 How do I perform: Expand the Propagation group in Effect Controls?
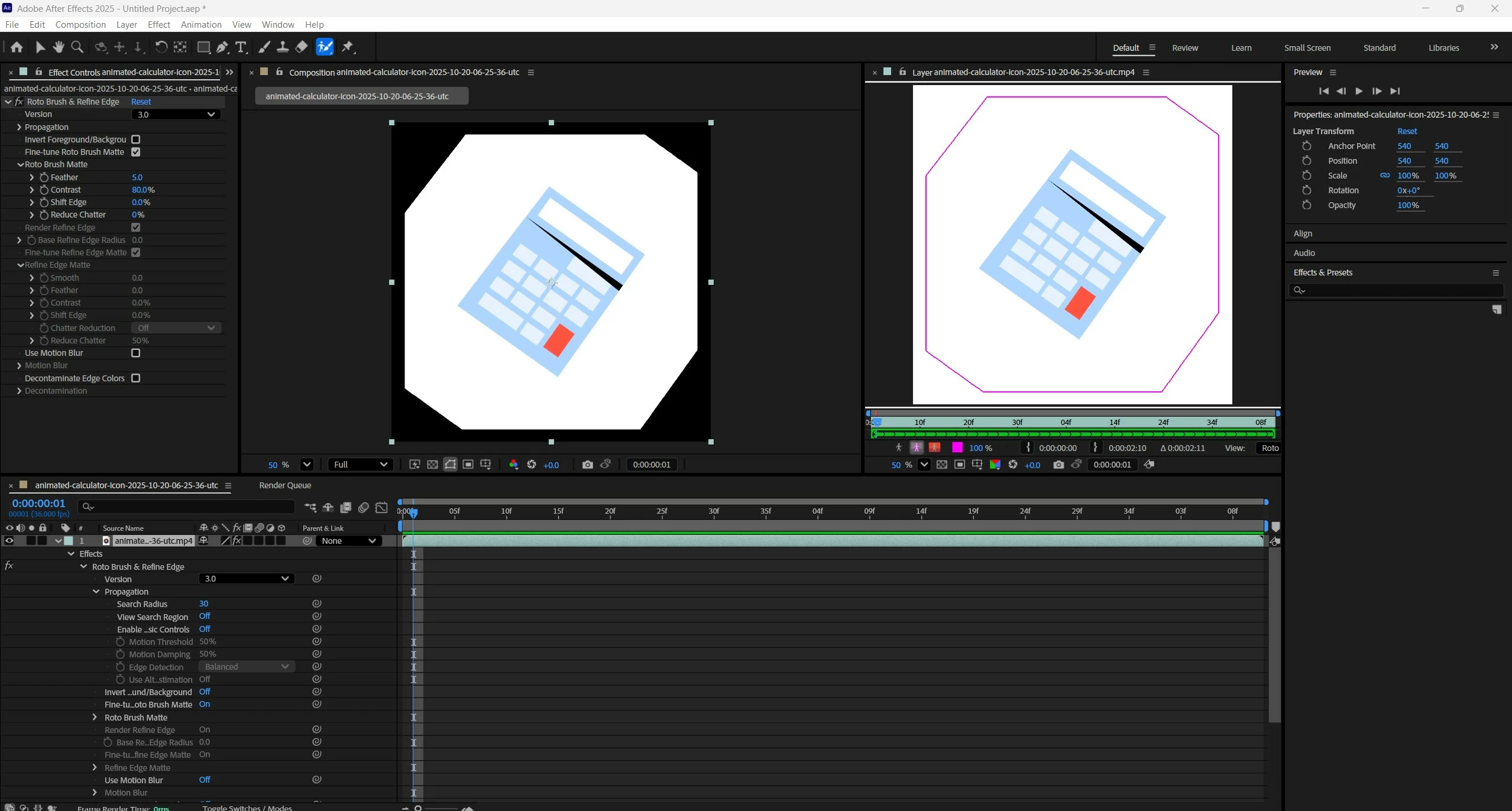(x=20, y=127)
